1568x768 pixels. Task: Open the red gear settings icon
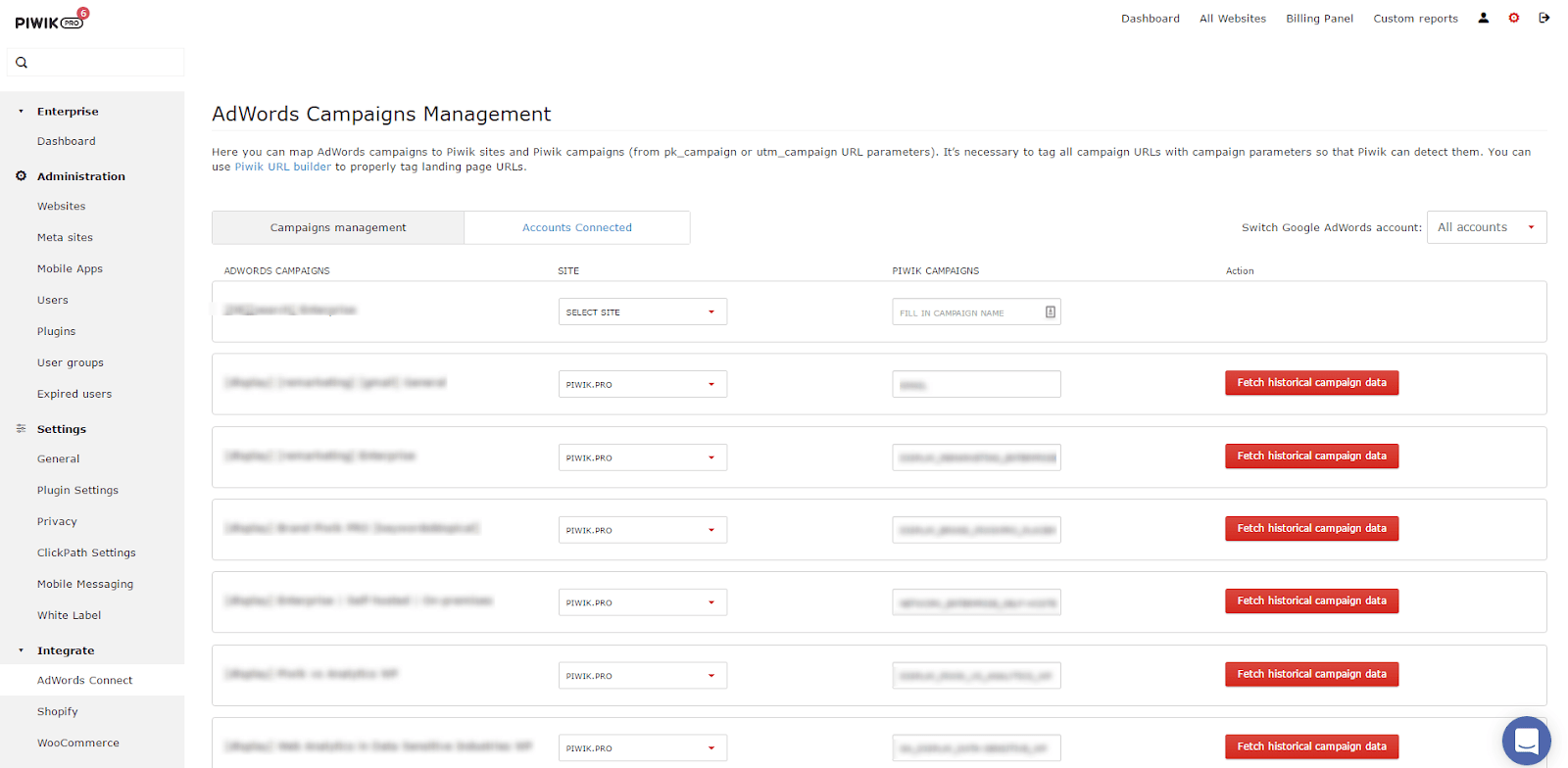coord(1514,18)
